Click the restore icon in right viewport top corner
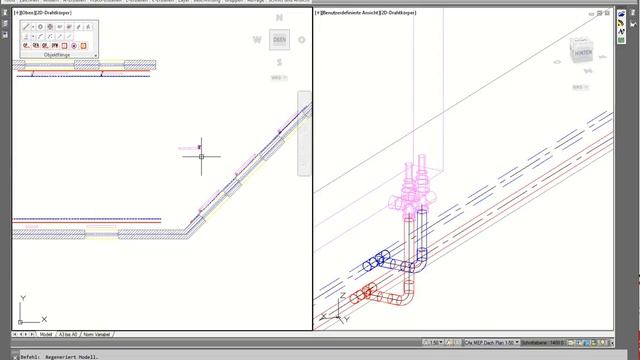Viewport: 640px width, 360px height. tap(600, 13)
